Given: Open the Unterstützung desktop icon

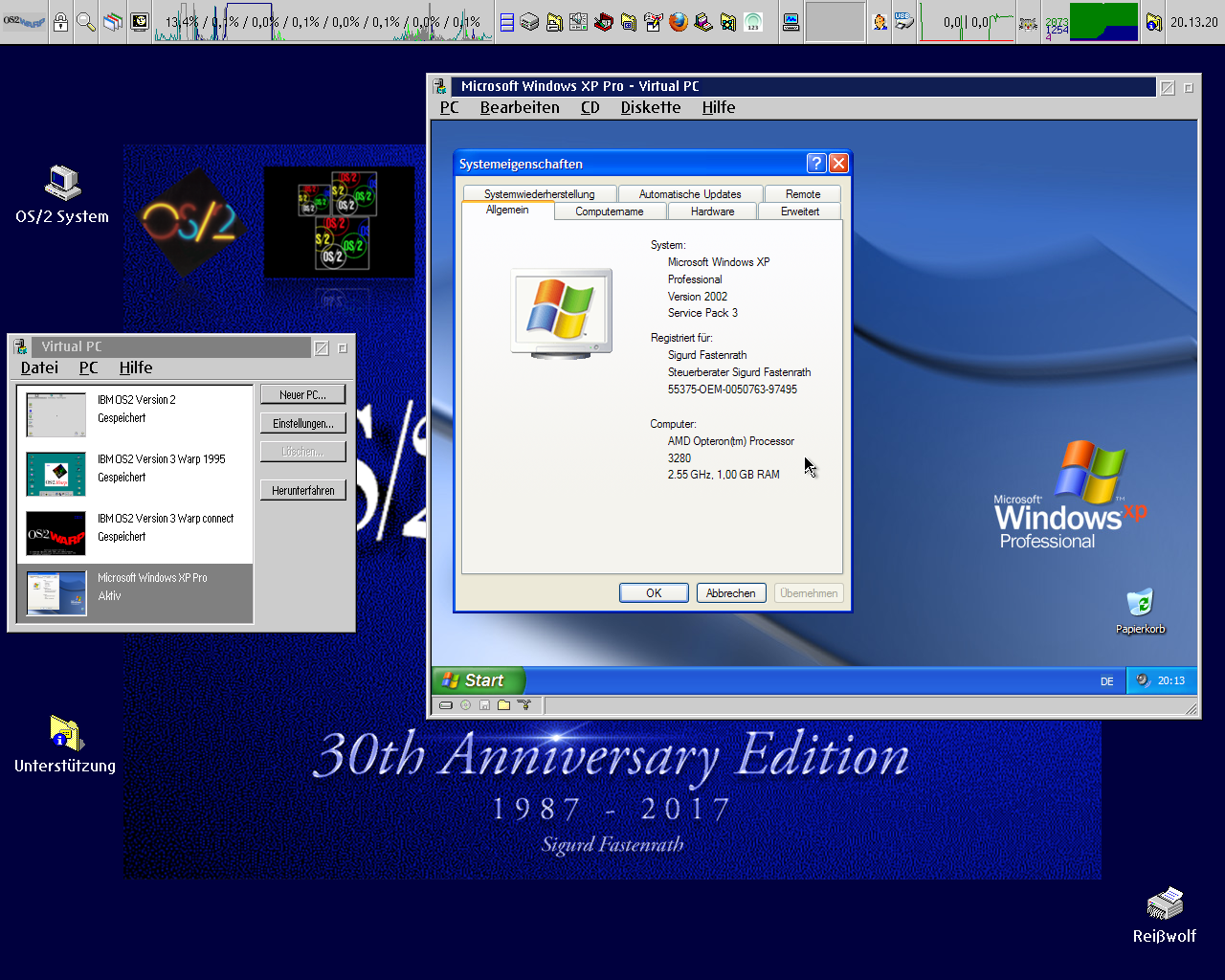Looking at the screenshot, I should [x=65, y=745].
